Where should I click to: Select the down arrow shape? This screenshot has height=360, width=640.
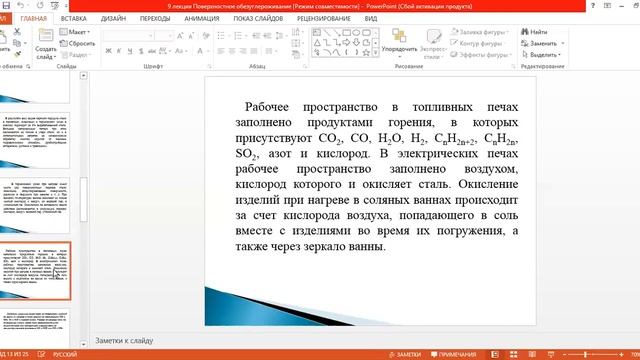pyautogui.click(x=356, y=42)
